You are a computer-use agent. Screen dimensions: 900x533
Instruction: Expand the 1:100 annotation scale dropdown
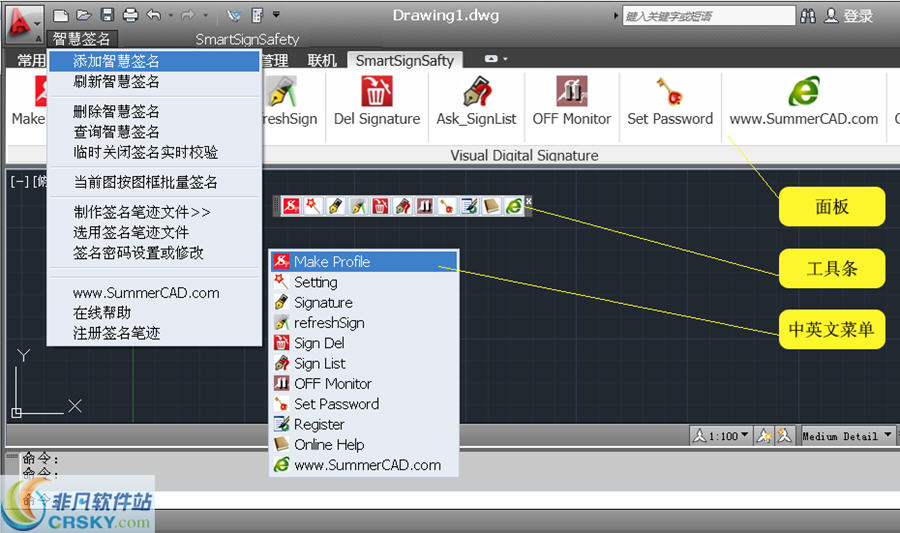point(745,436)
